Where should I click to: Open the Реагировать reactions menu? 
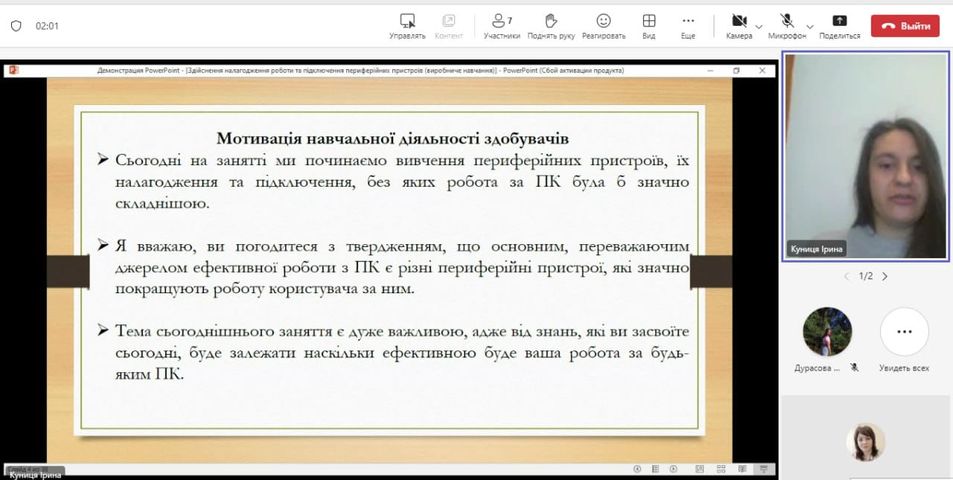[x=604, y=27]
